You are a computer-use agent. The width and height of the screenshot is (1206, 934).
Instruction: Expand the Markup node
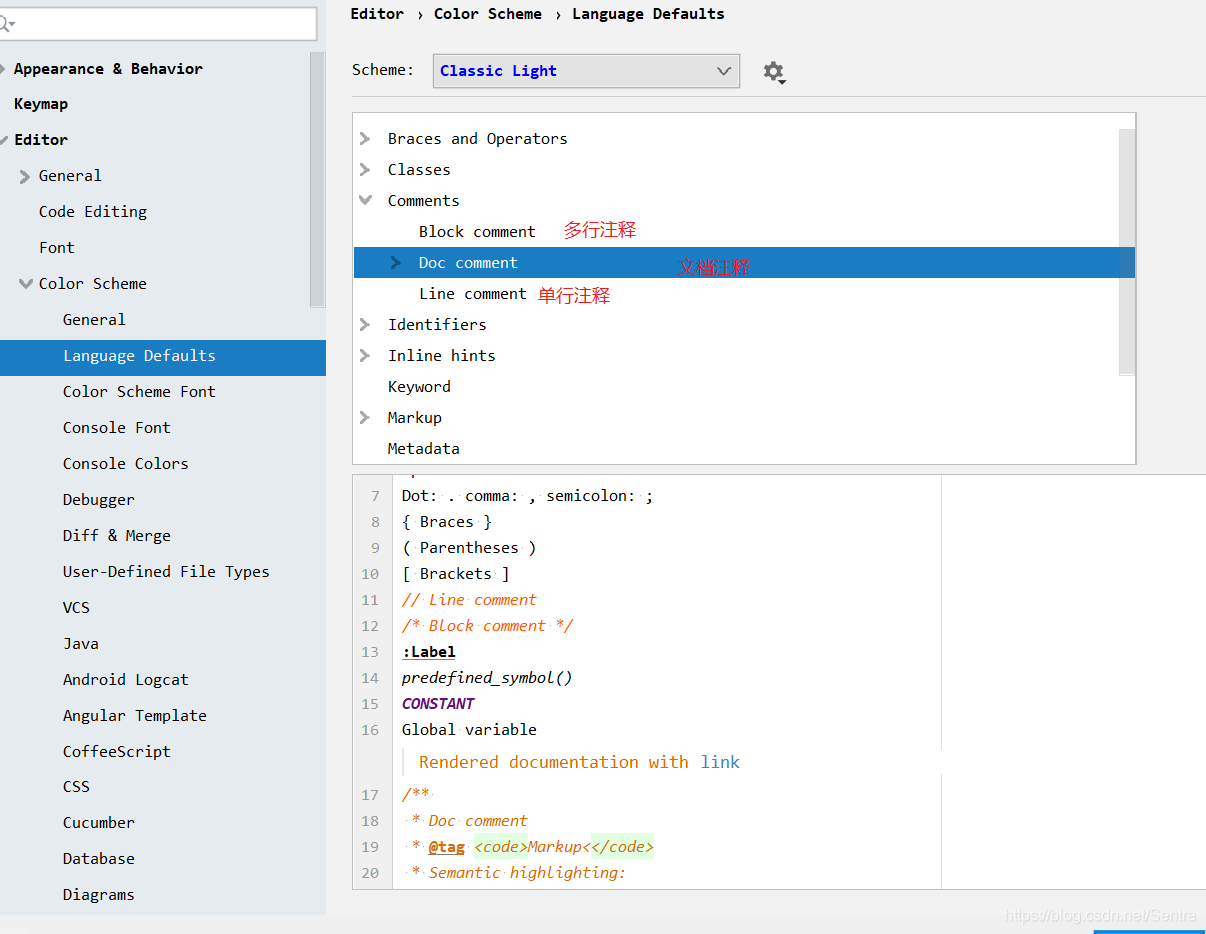pos(365,417)
